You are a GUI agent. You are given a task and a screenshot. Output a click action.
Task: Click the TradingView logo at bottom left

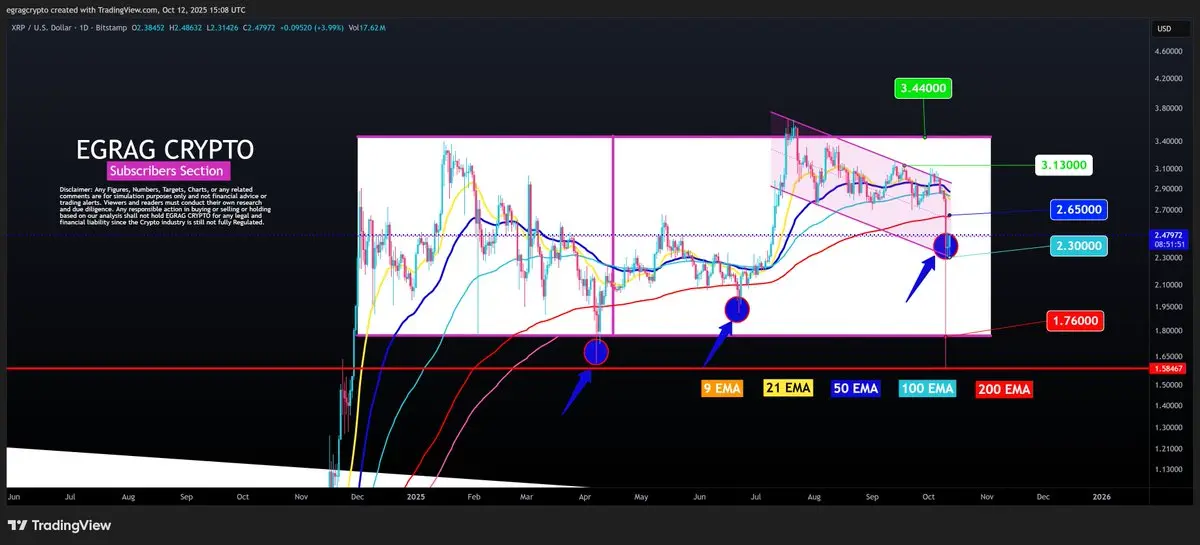click(60, 525)
